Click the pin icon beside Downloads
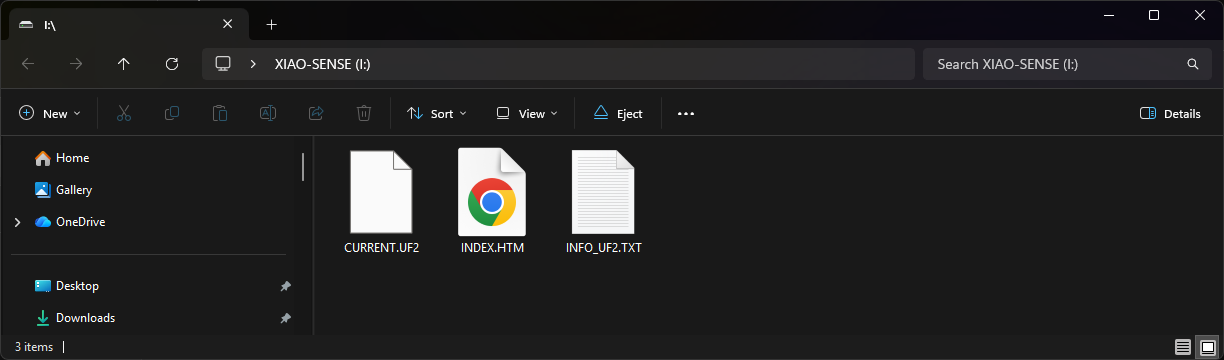1224x360 pixels. click(285, 318)
